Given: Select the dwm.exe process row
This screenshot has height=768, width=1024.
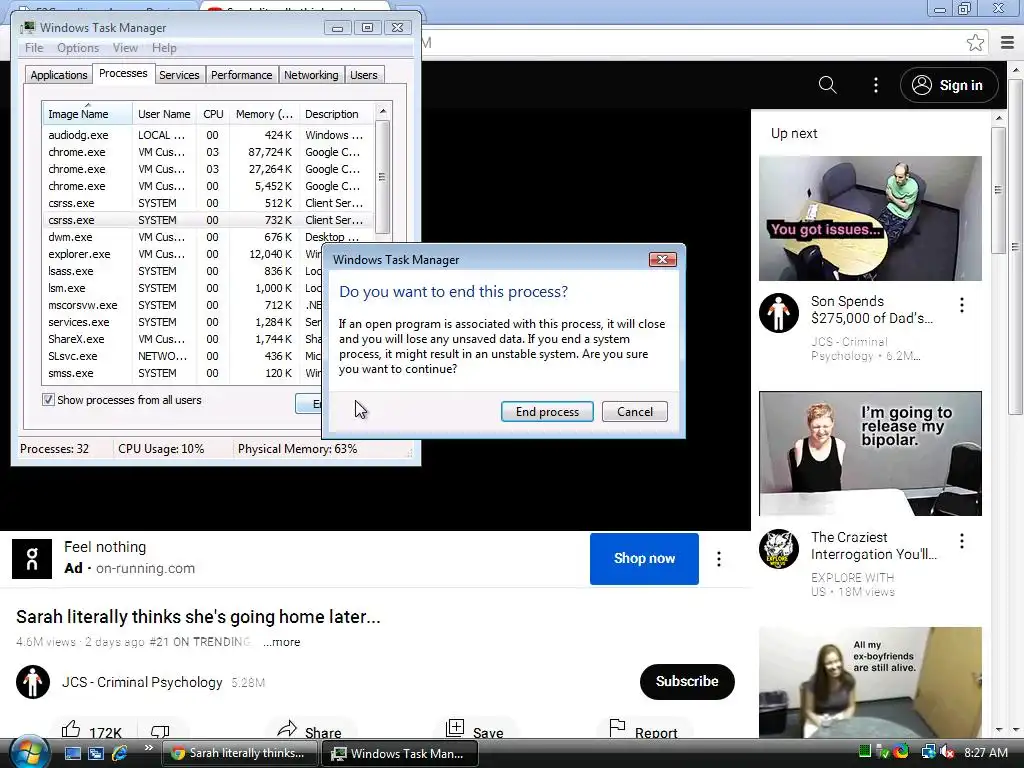Looking at the screenshot, I should [209, 237].
